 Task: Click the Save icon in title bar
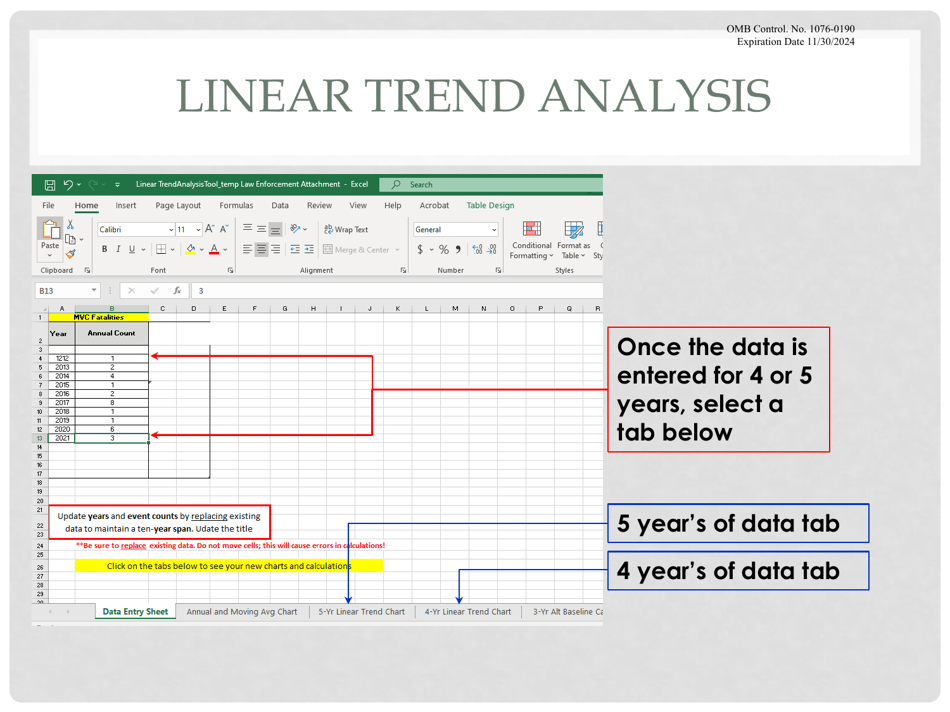[50, 185]
